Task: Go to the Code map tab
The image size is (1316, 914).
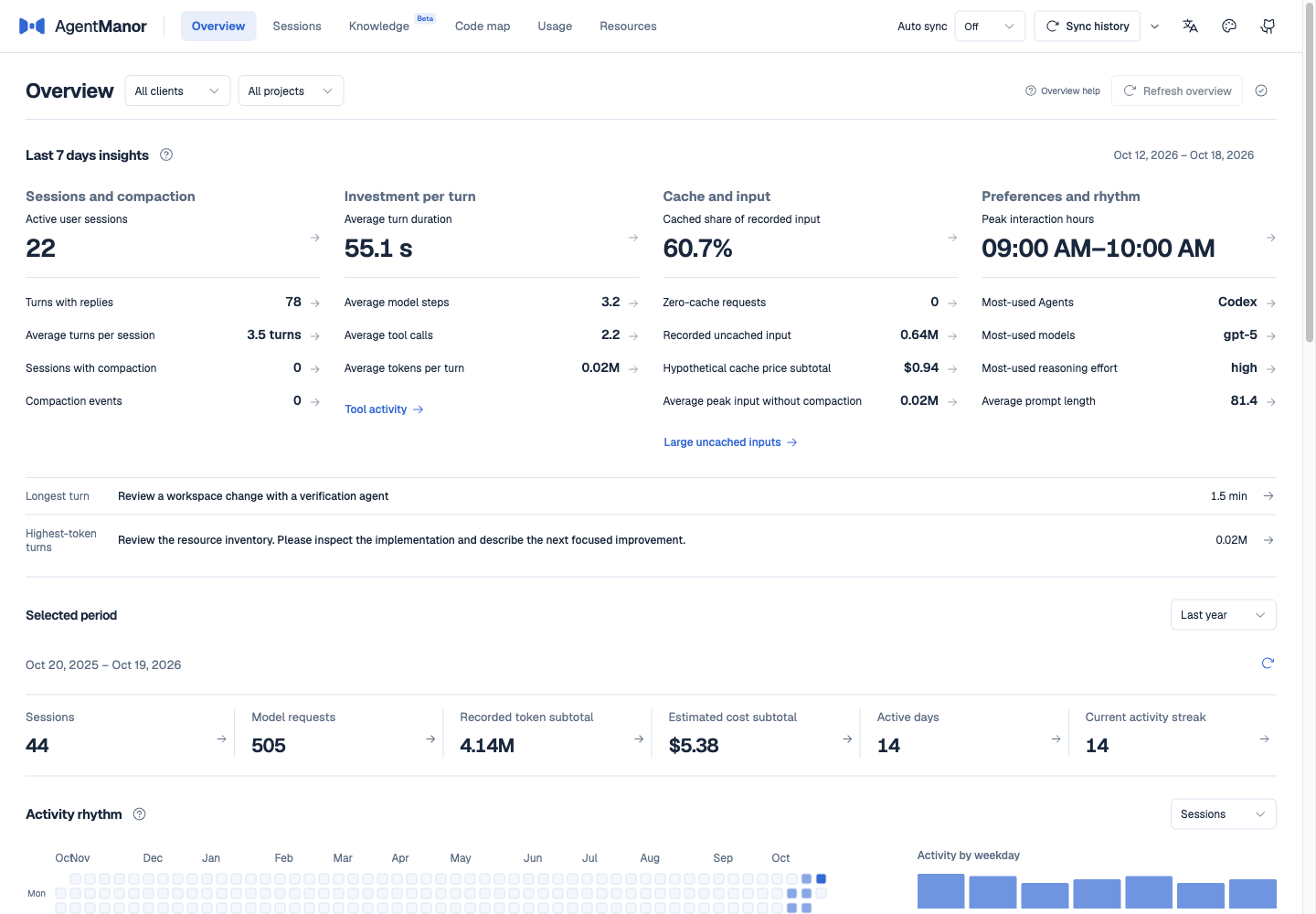Action: click(483, 27)
